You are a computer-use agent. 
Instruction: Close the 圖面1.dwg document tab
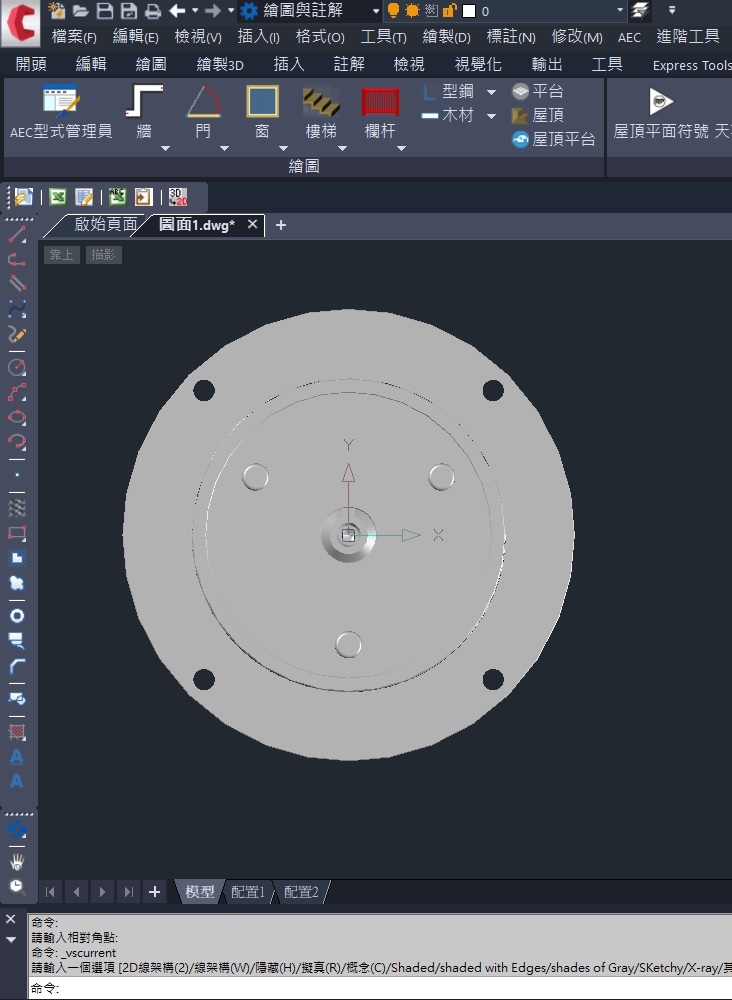point(253,224)
